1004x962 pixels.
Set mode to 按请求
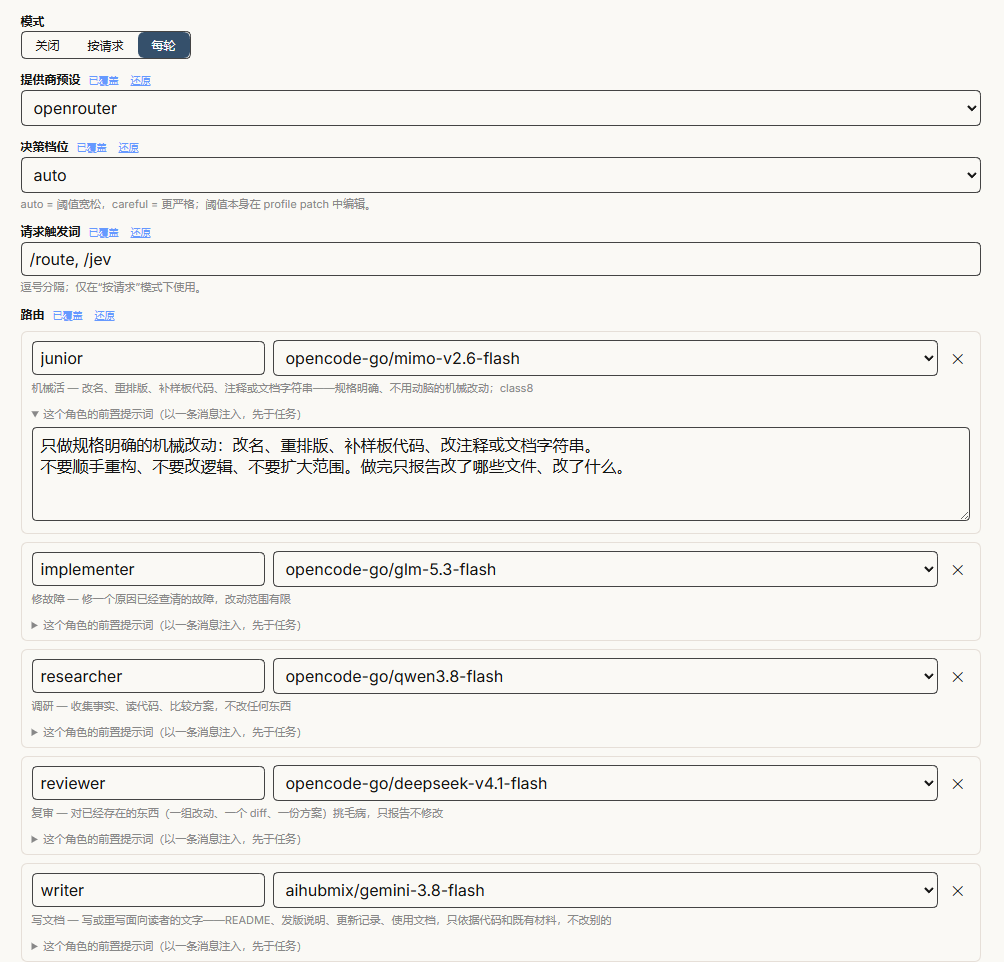(105, 45)
